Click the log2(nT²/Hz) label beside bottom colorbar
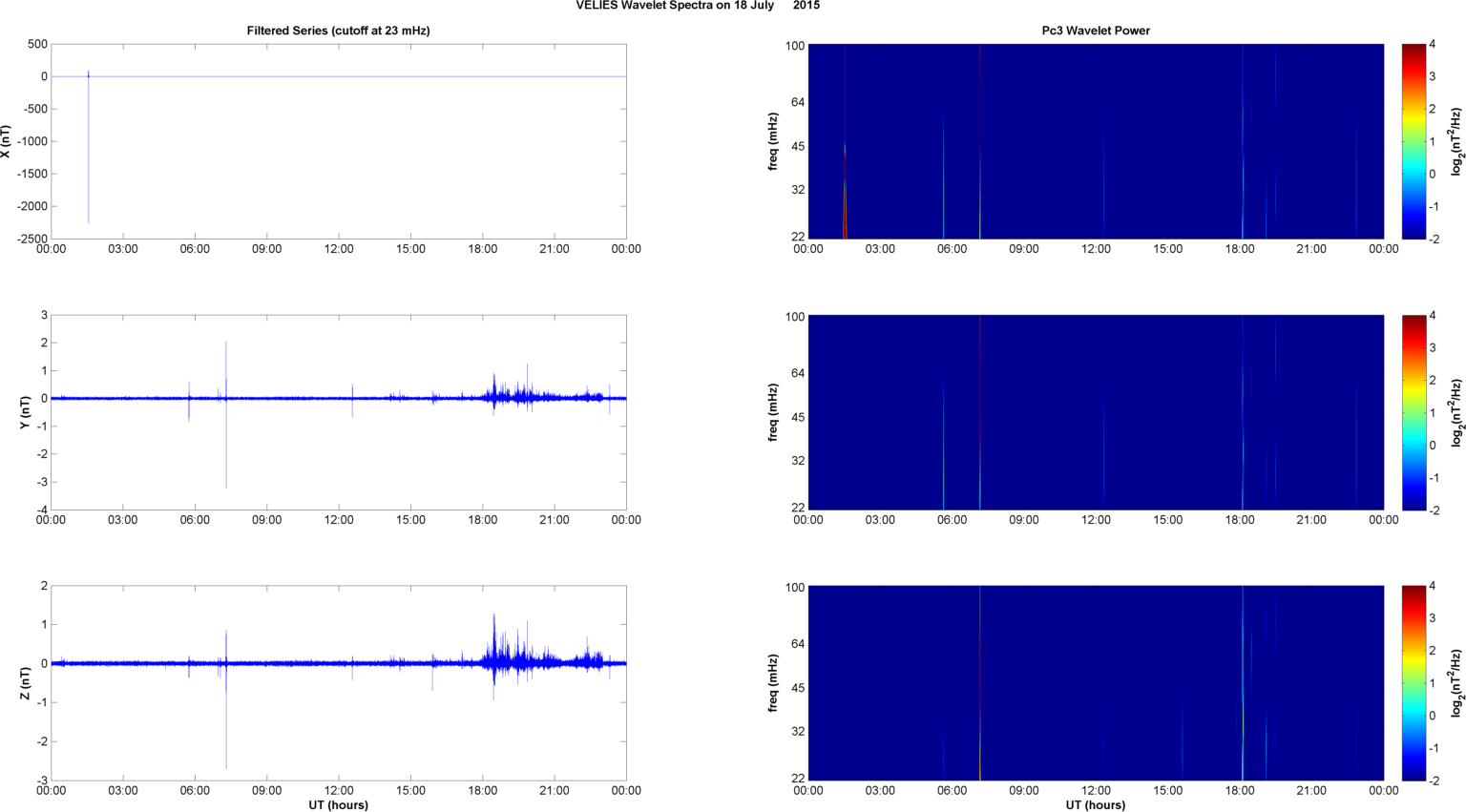 click(1456, 683)
